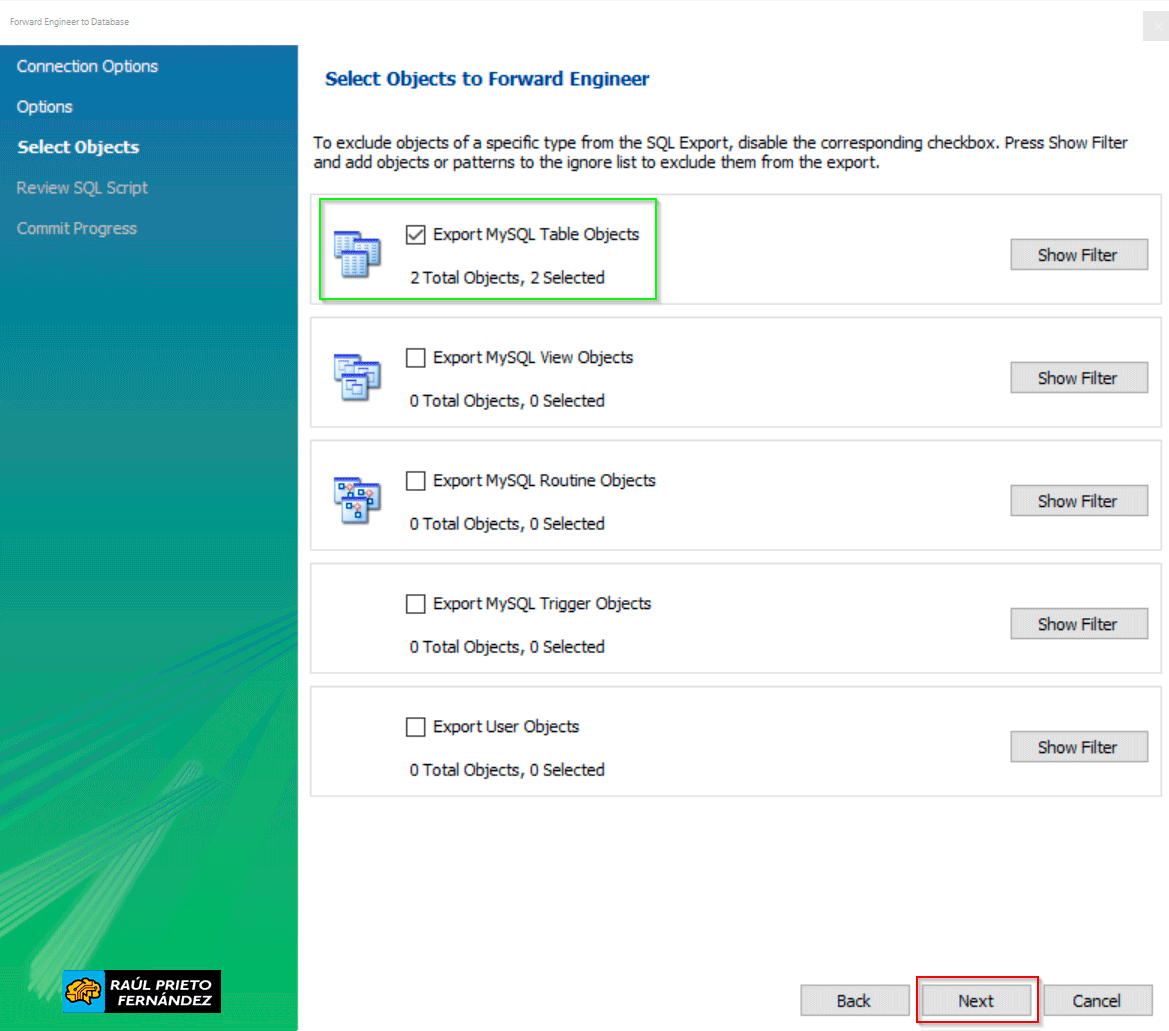Enable Export MySQL View Objects checkbox
1169x1031 pixels.
point(416,358)
